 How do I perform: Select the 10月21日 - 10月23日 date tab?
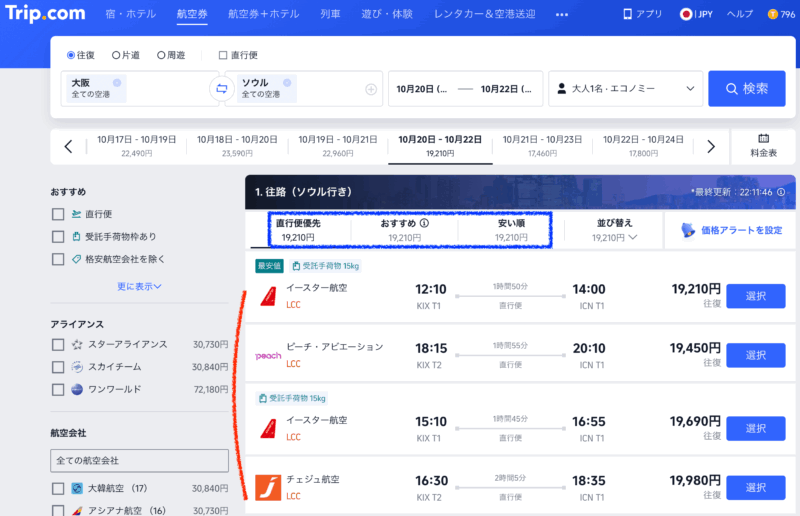[542, 146]
